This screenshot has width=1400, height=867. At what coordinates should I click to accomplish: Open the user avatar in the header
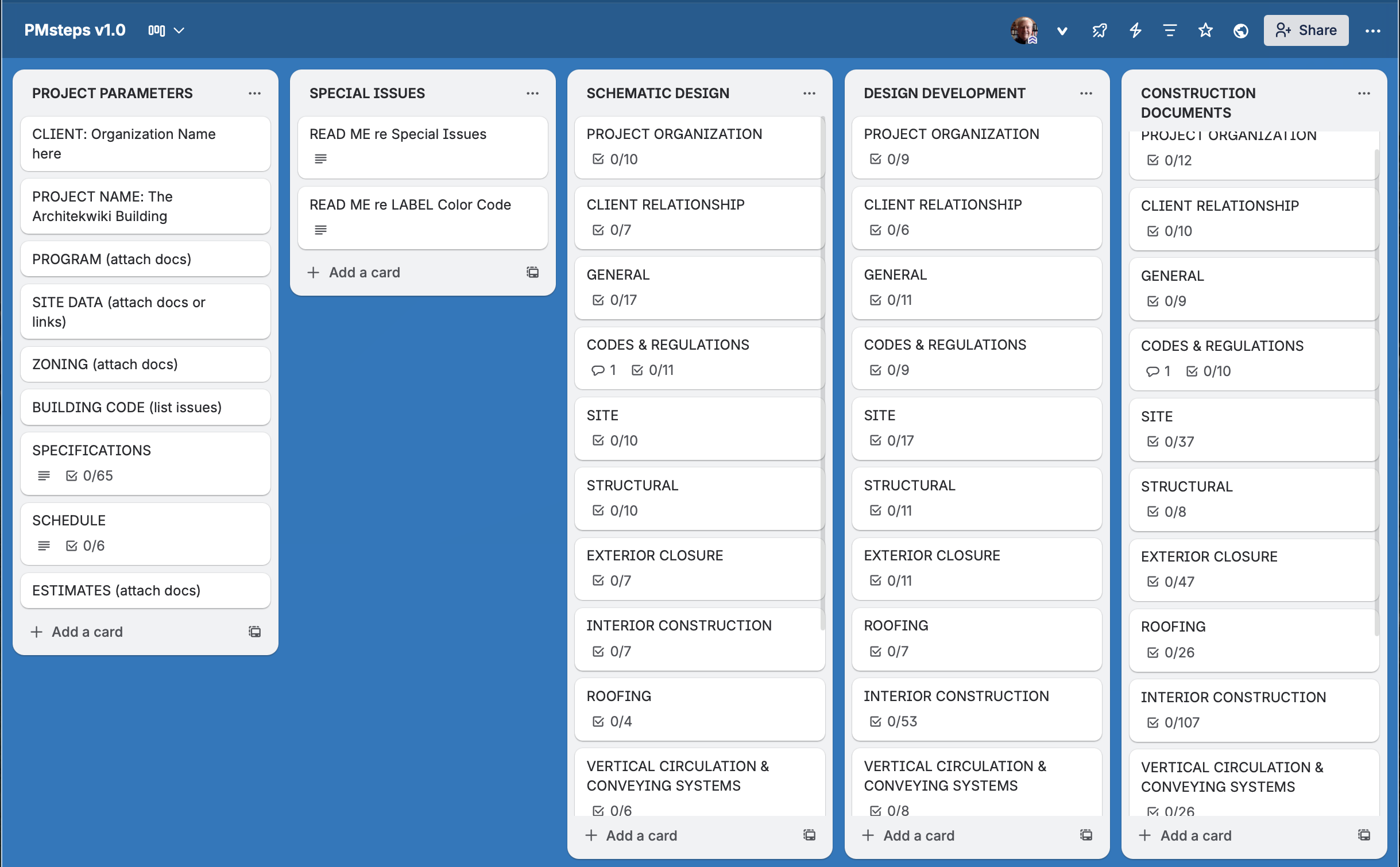pyautogui.click(x=1024, y=30)
